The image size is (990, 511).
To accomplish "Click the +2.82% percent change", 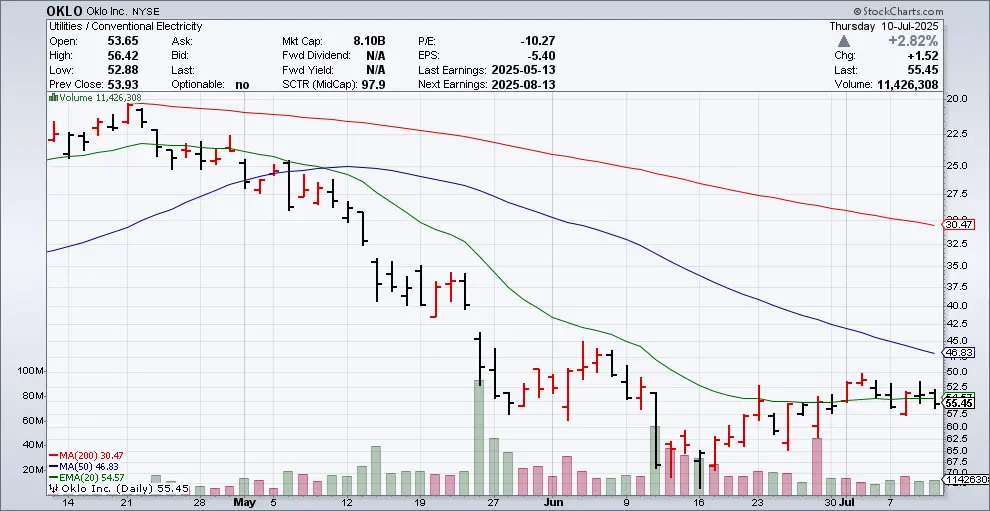I will tap(914, 41).
